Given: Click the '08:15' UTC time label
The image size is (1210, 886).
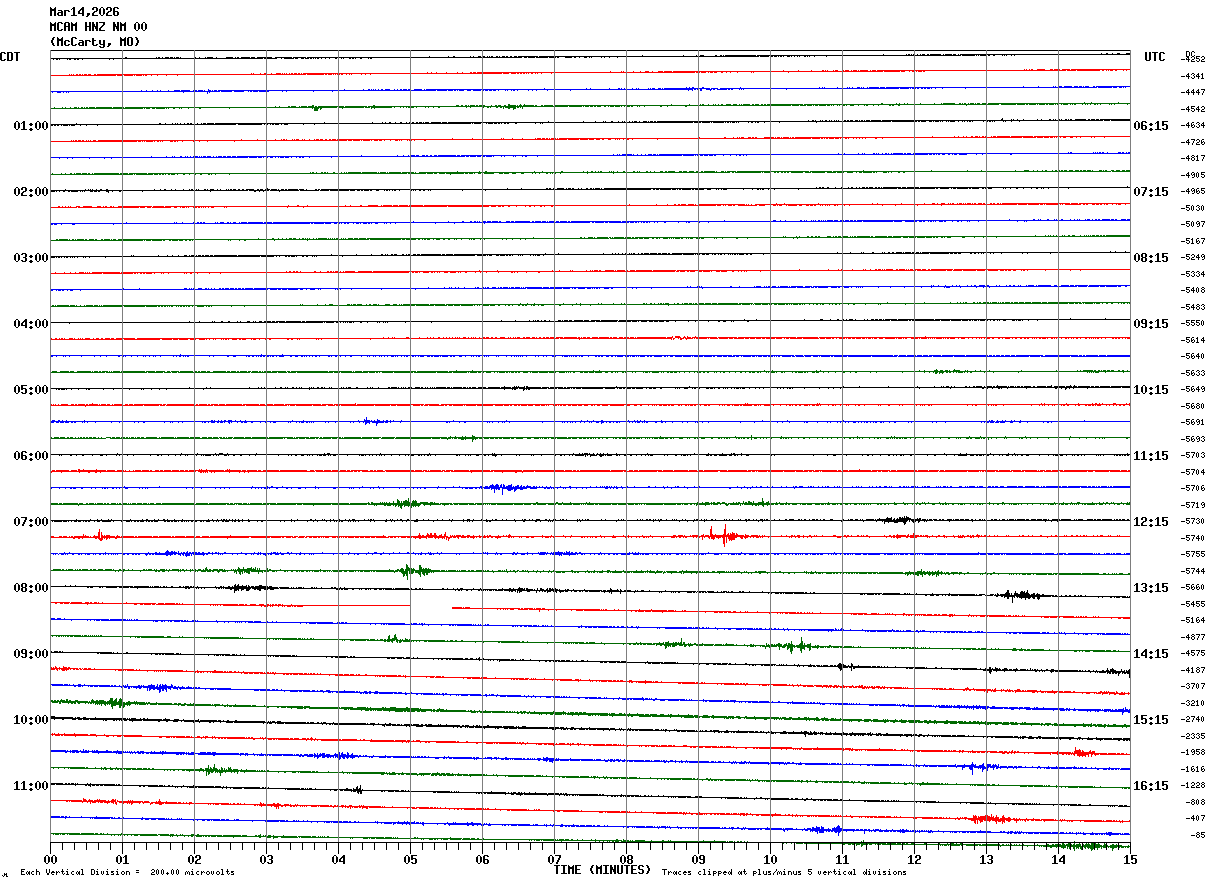Looking at the screenshot, I should 1151,258.
